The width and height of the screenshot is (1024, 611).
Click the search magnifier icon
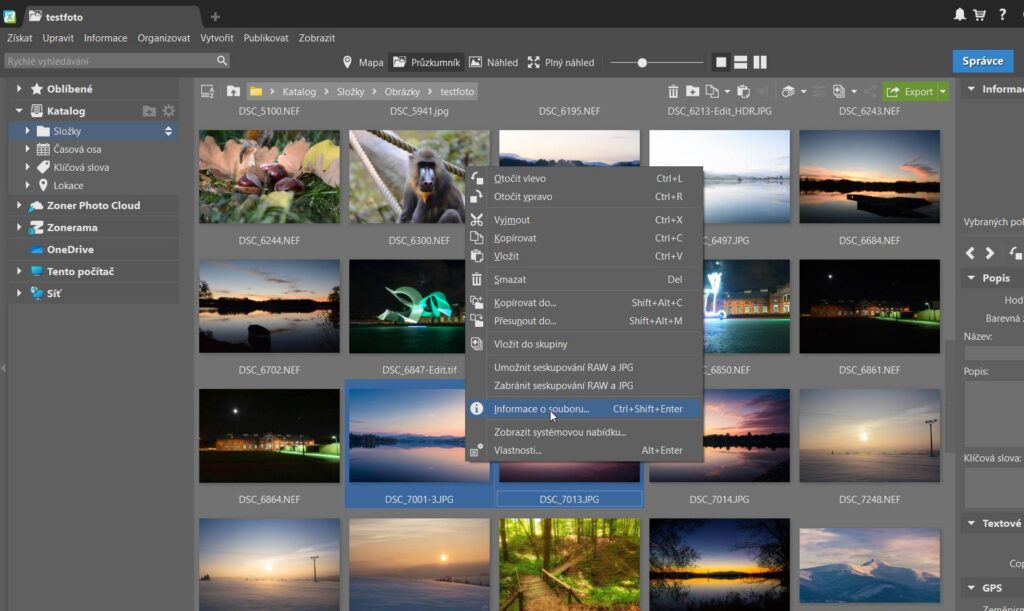[222, 60]
